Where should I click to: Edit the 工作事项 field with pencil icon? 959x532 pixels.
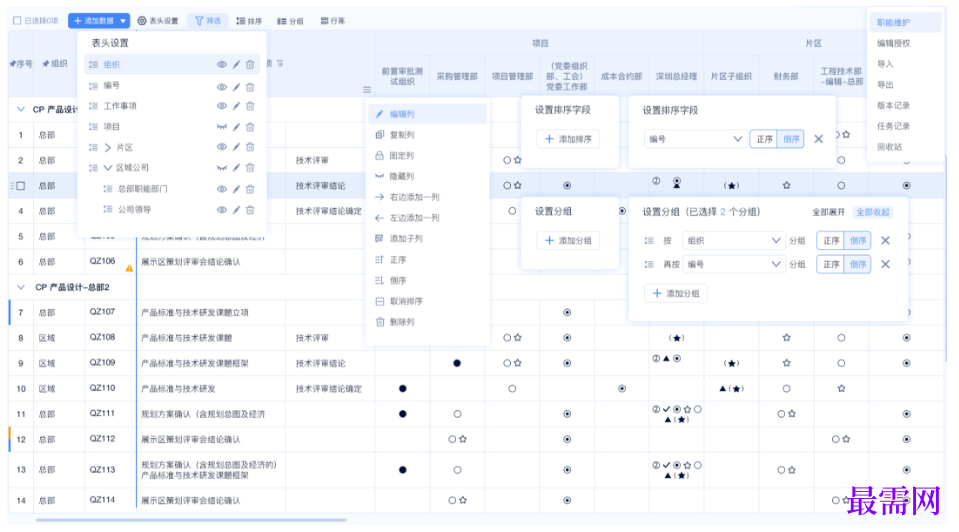coord(236,106)
